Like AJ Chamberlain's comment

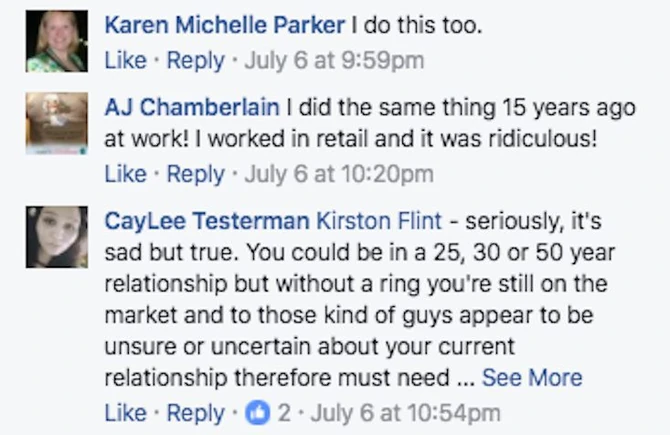125,174
